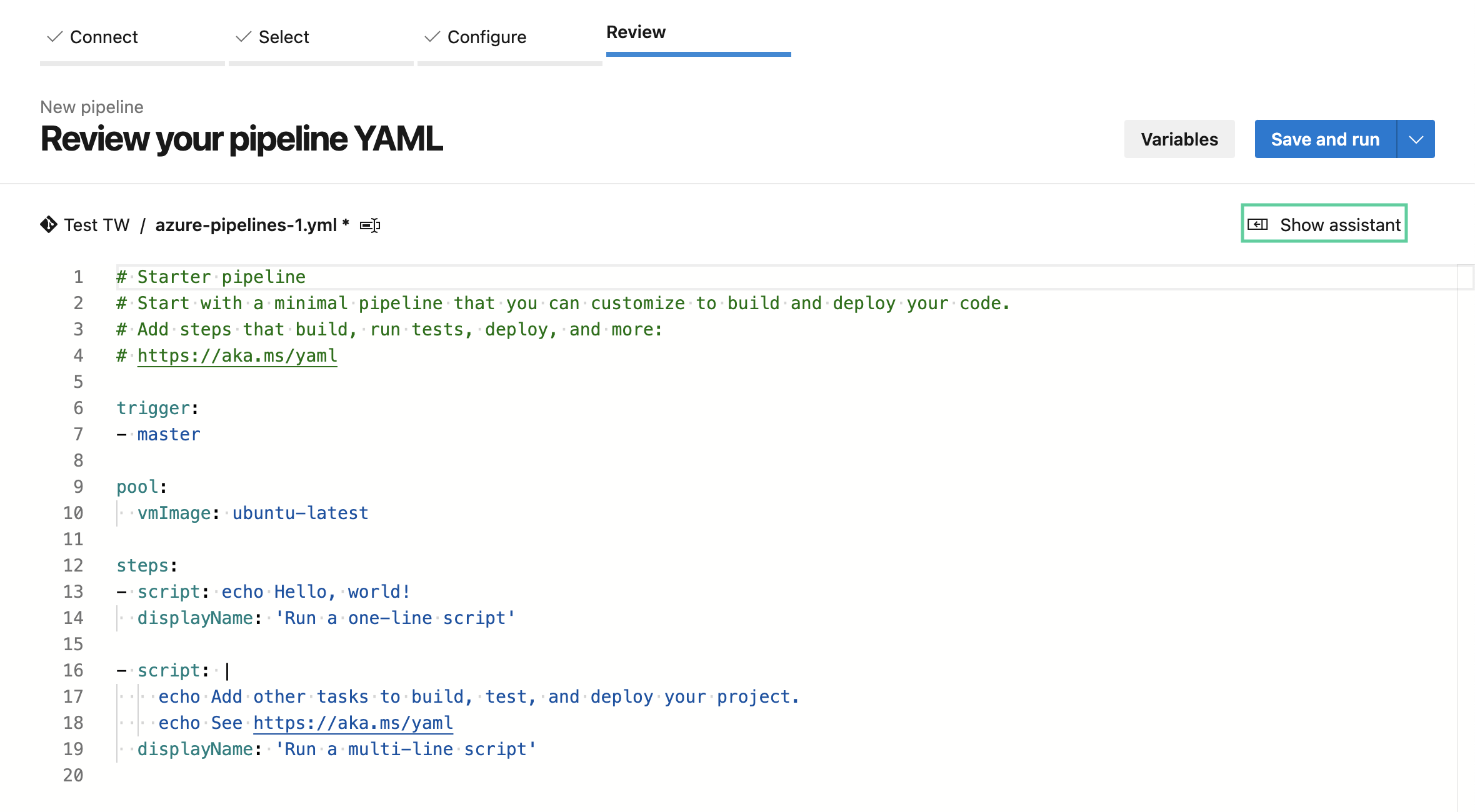Click the Test TW repository name

pyautogui.click(x=97, y=225)
